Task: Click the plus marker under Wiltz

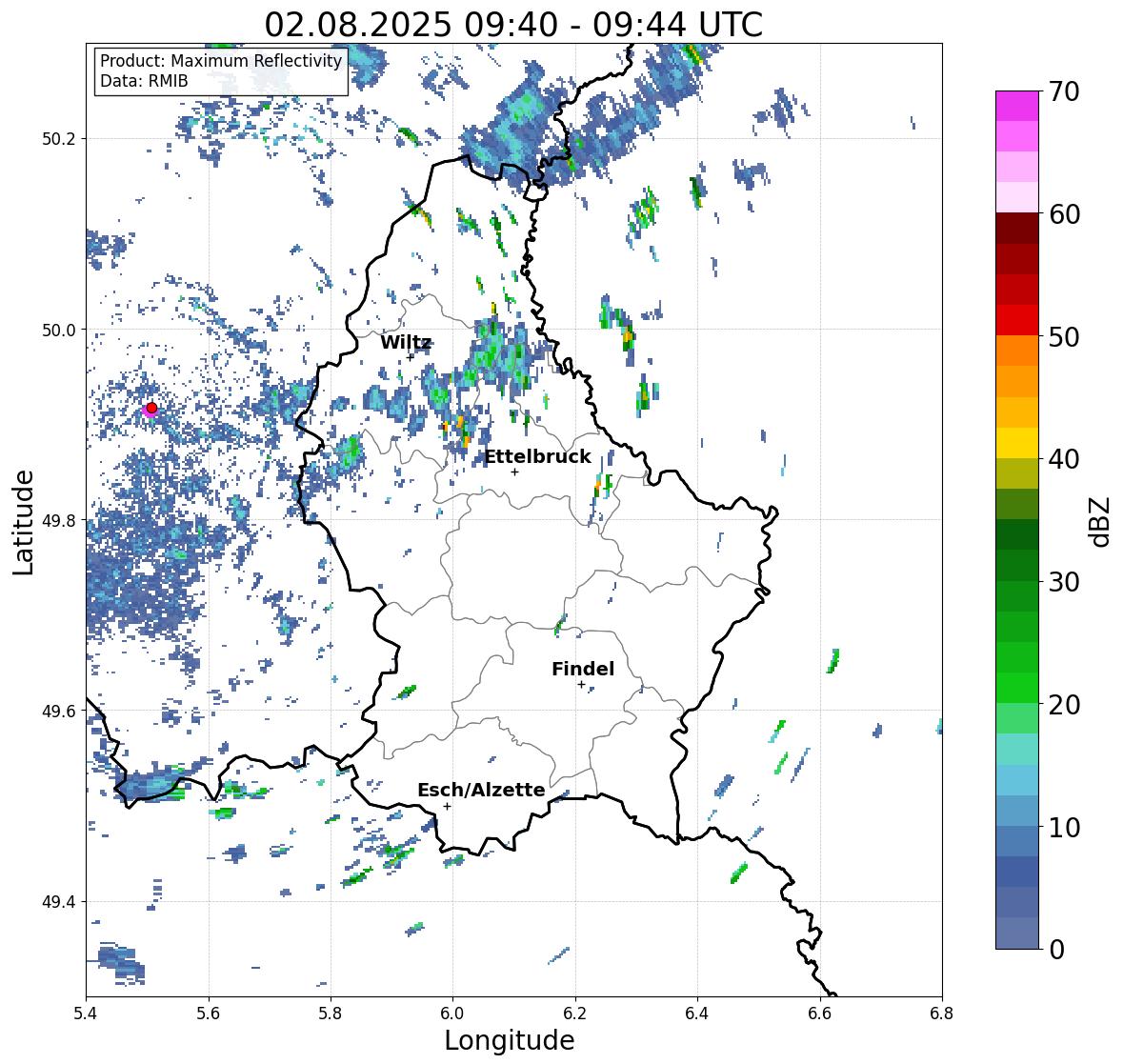Action: point(411,357)
